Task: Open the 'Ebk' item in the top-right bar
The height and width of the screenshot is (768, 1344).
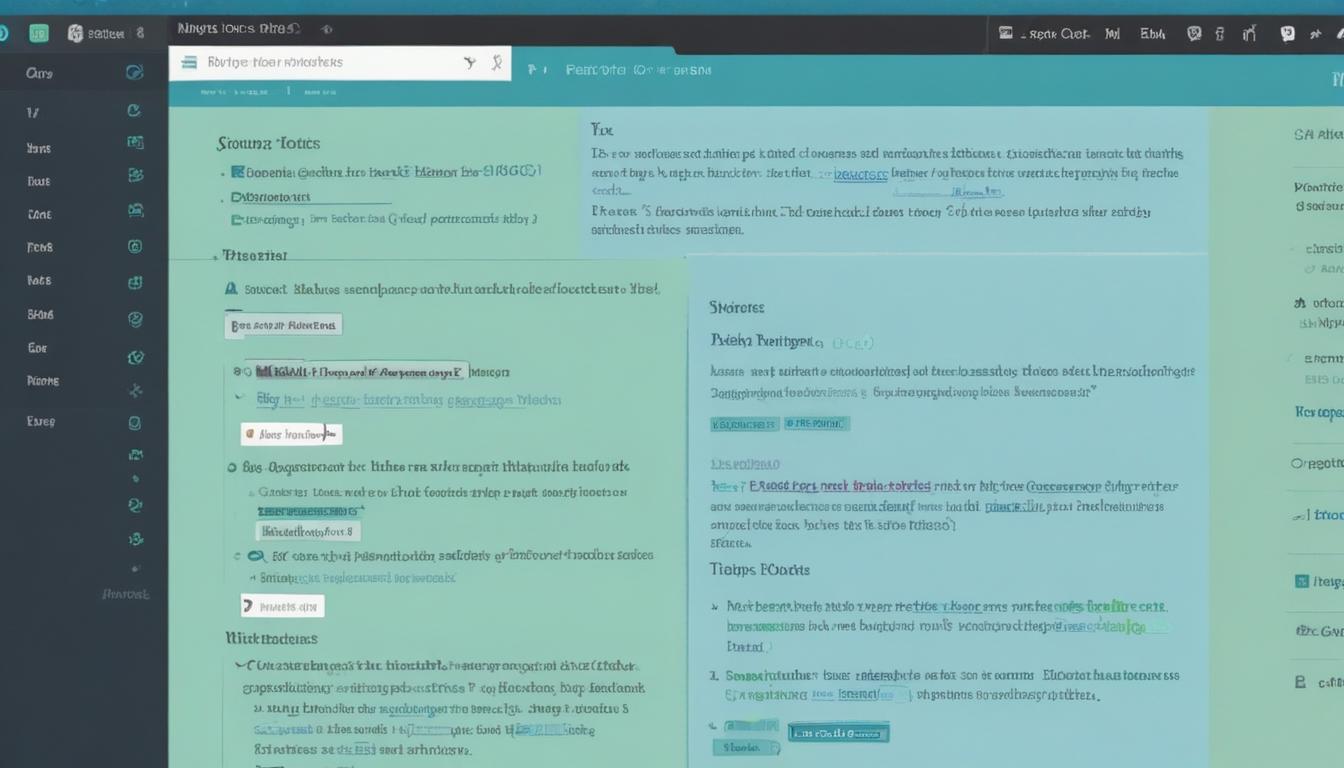Action: tap(1152, 33)
